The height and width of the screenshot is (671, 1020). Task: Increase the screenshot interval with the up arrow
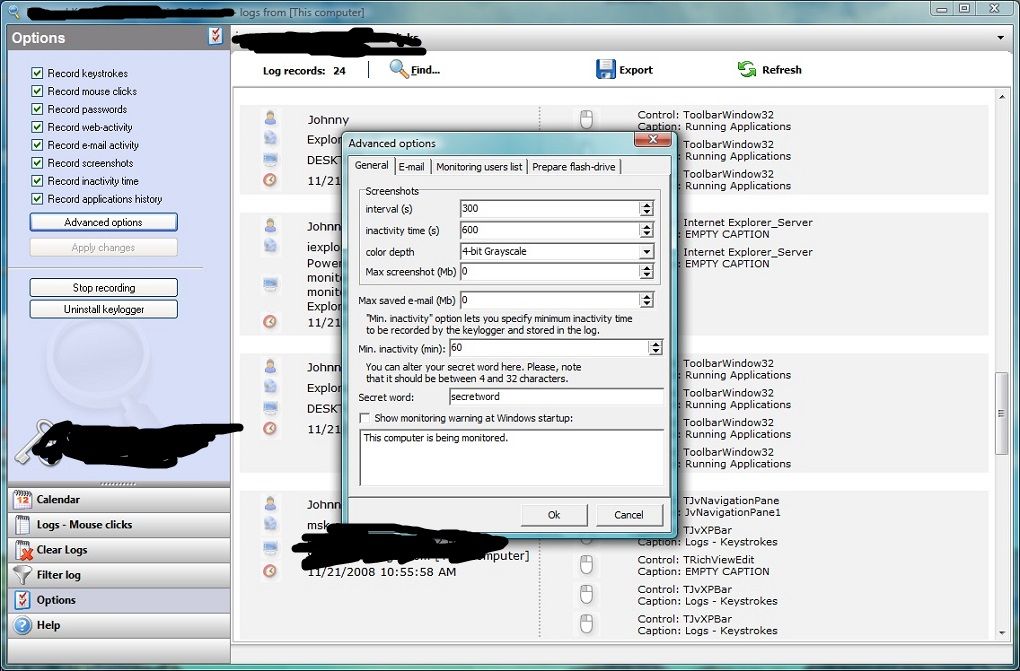coord(647,205)
